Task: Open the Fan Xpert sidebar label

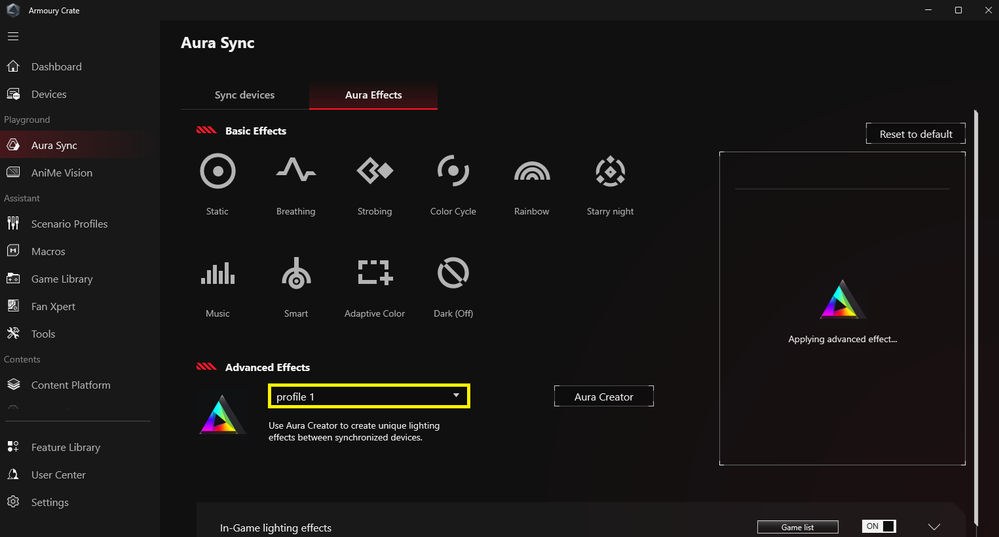Action: pos(54,306)
